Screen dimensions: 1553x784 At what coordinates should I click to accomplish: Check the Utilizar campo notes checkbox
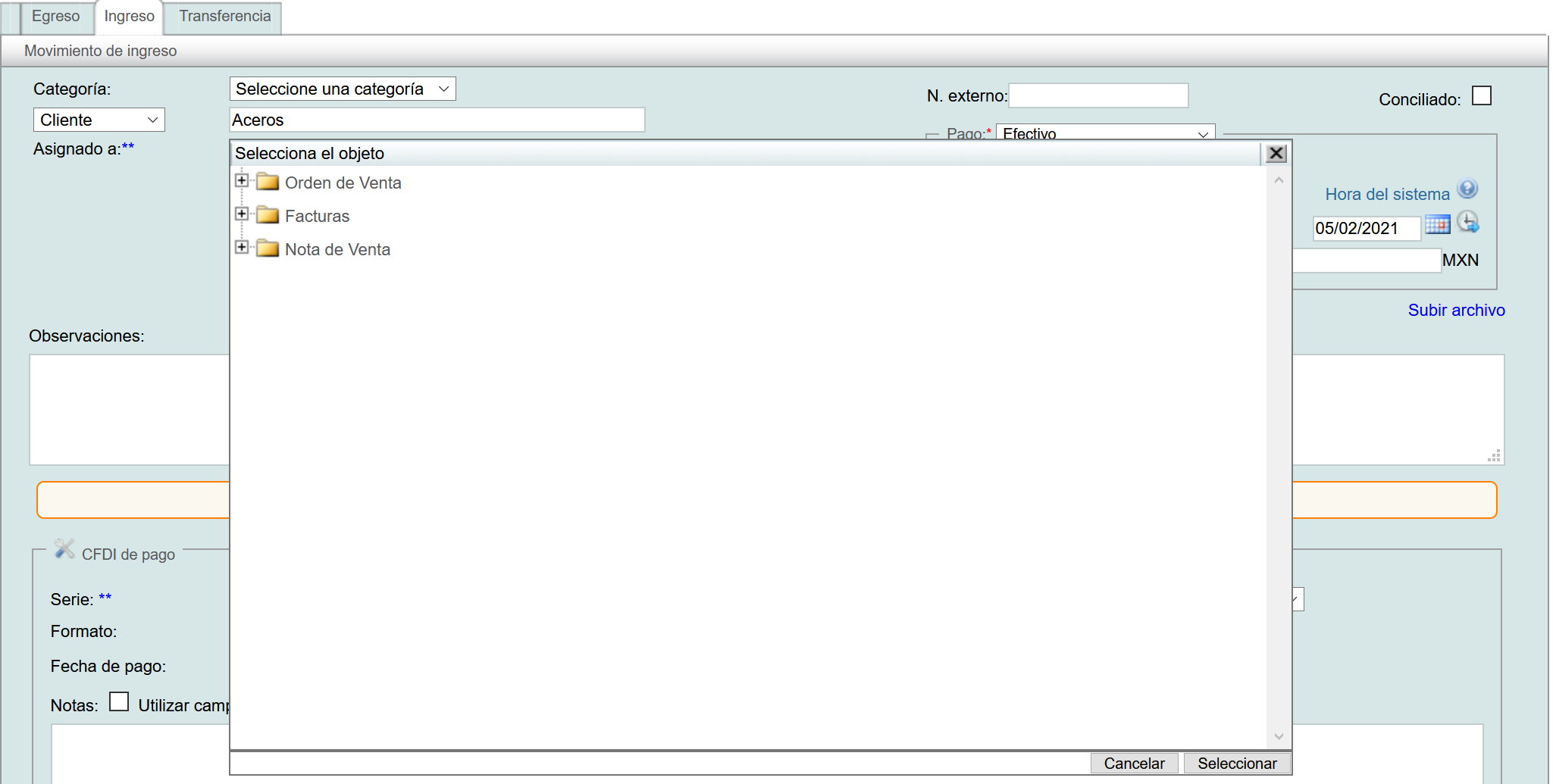point(119,701)
